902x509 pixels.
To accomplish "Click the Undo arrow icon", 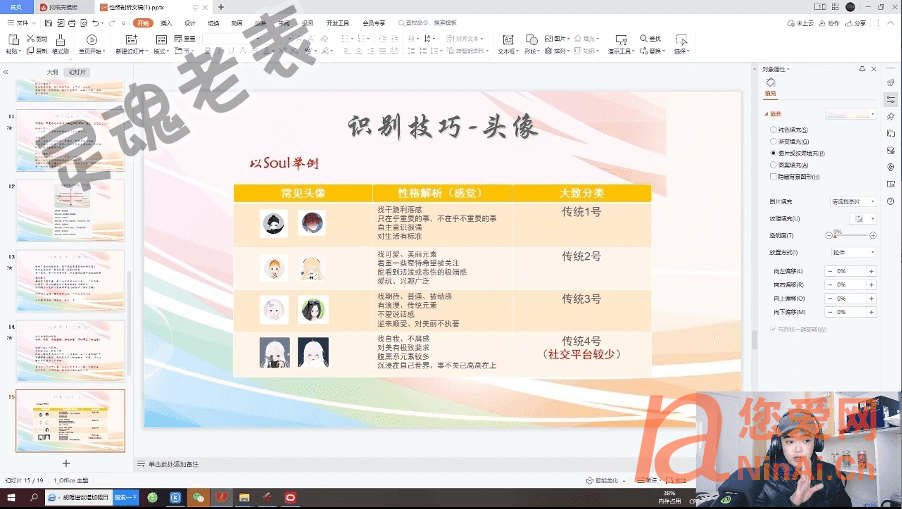I will click(x=95, y=23).
